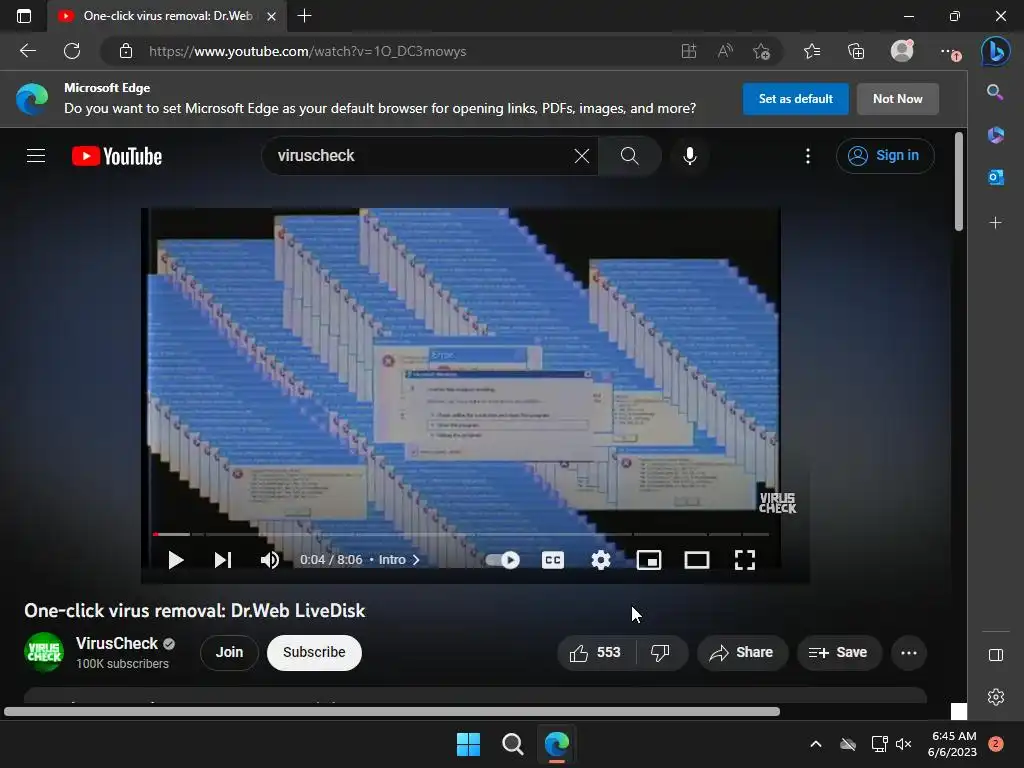1024x768 pixels.
Task: Open the Favorites list
Action: 812,51
